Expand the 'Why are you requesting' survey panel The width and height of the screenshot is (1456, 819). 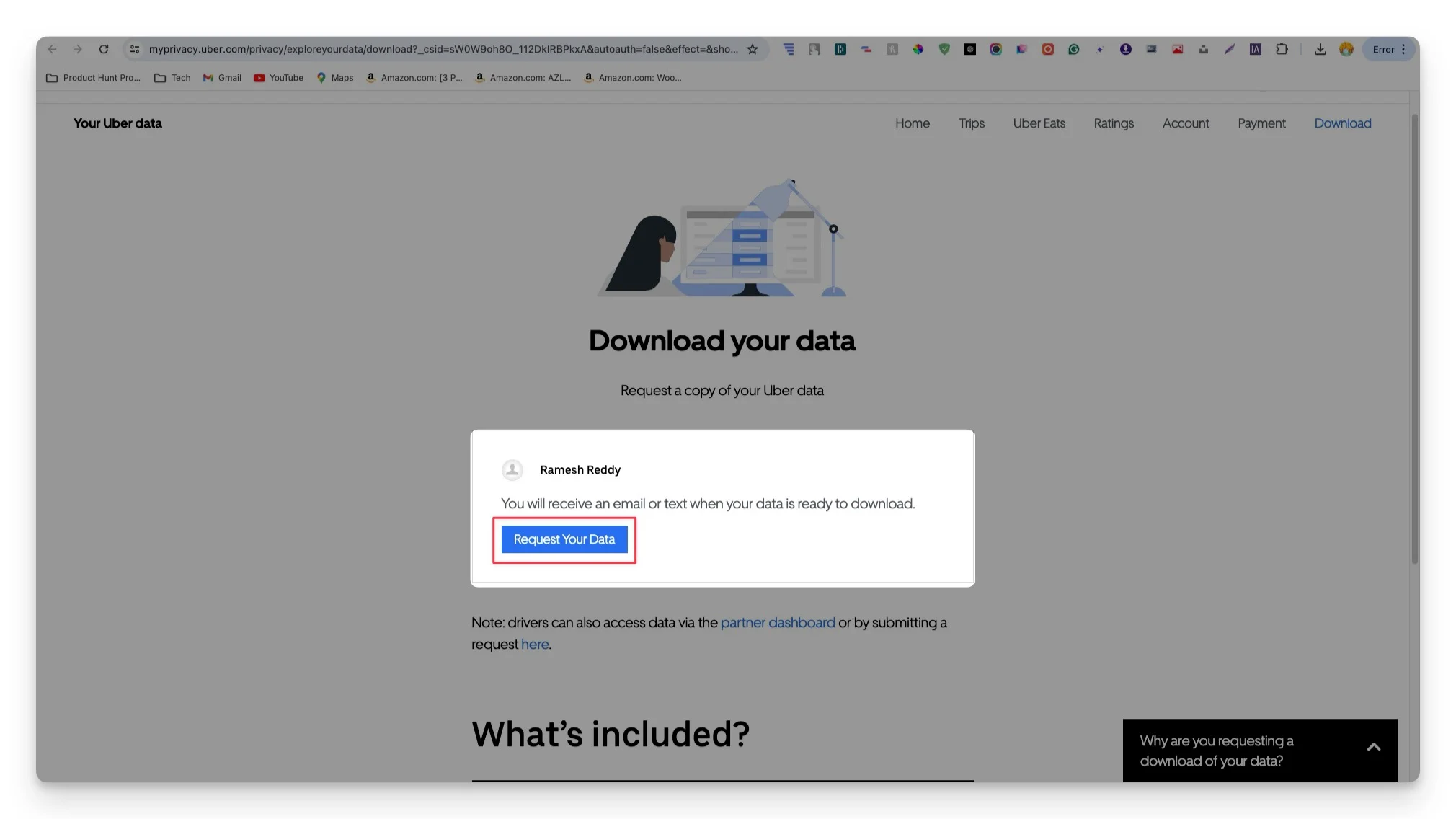coord(1260,751)
